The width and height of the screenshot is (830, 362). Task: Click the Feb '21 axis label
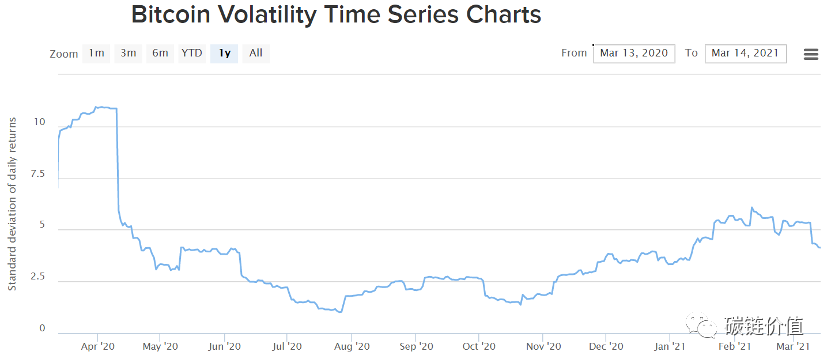[734, 347]
